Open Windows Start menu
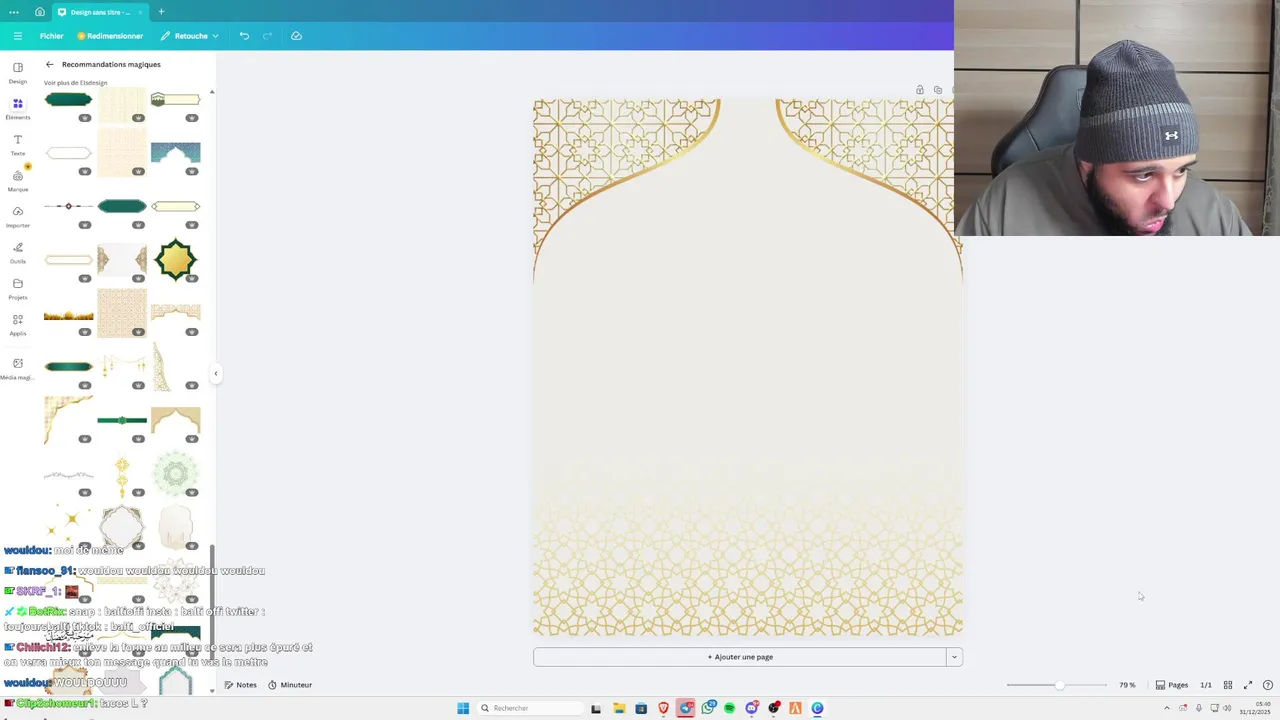The image size is (1280, 720). click(463, 708)
